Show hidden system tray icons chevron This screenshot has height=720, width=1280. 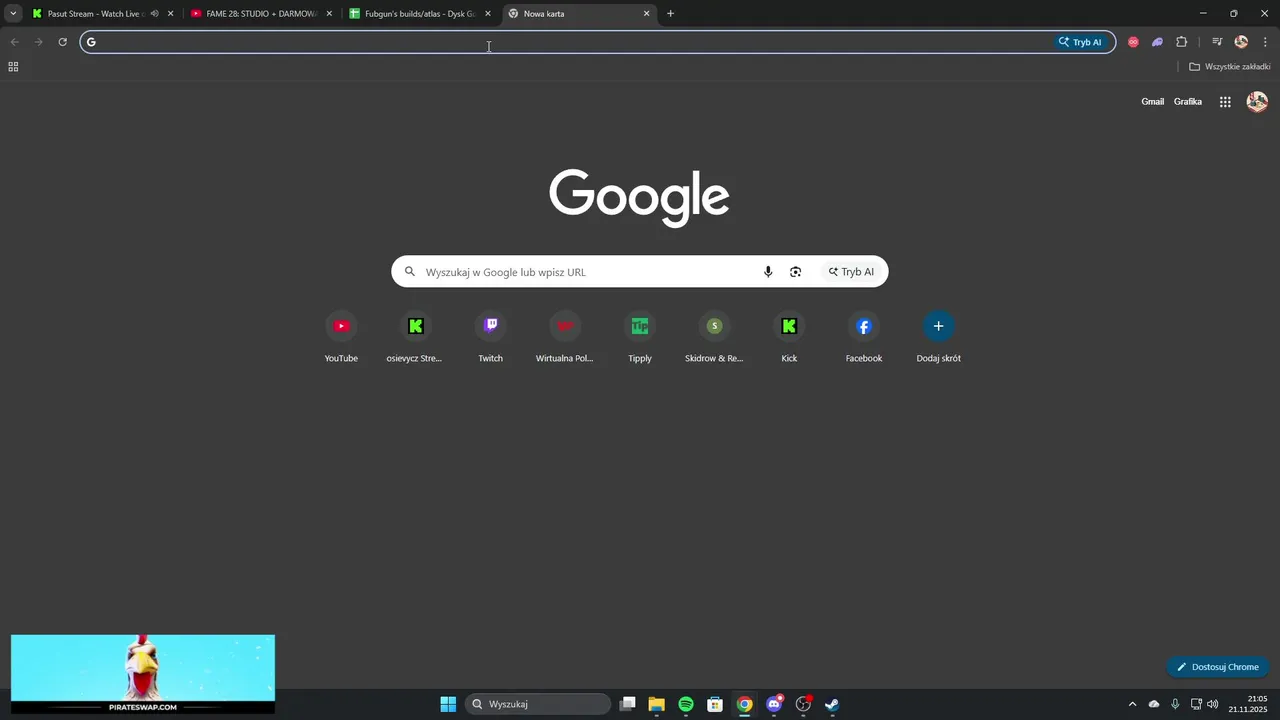[x=1132, y=704]
